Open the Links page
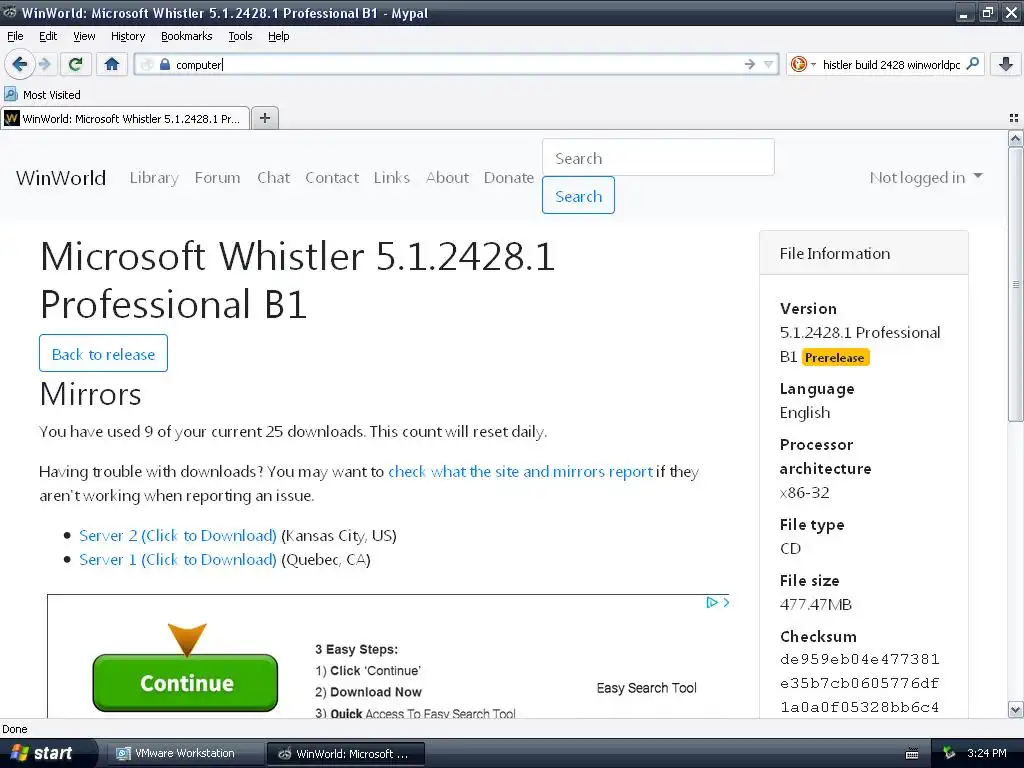Image resolution: width=1024 pixels, height=768 pixels. pyautogui.click(x=392, y=178)
